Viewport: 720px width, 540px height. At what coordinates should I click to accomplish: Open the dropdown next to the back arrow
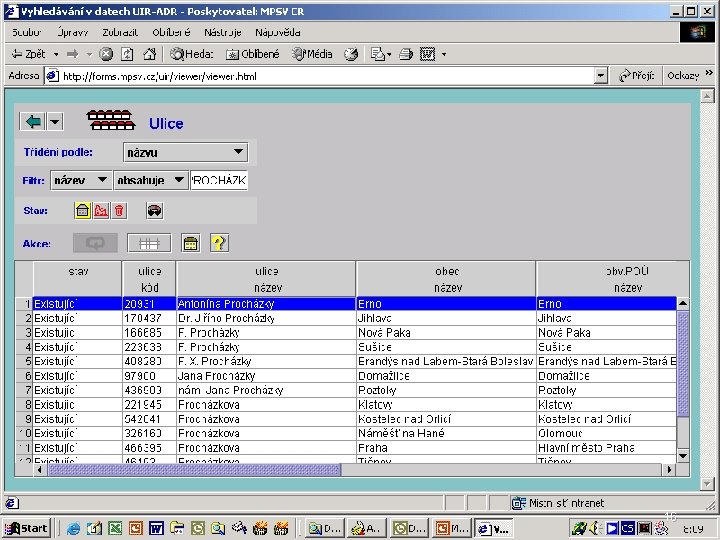click(x=54, y=121)
